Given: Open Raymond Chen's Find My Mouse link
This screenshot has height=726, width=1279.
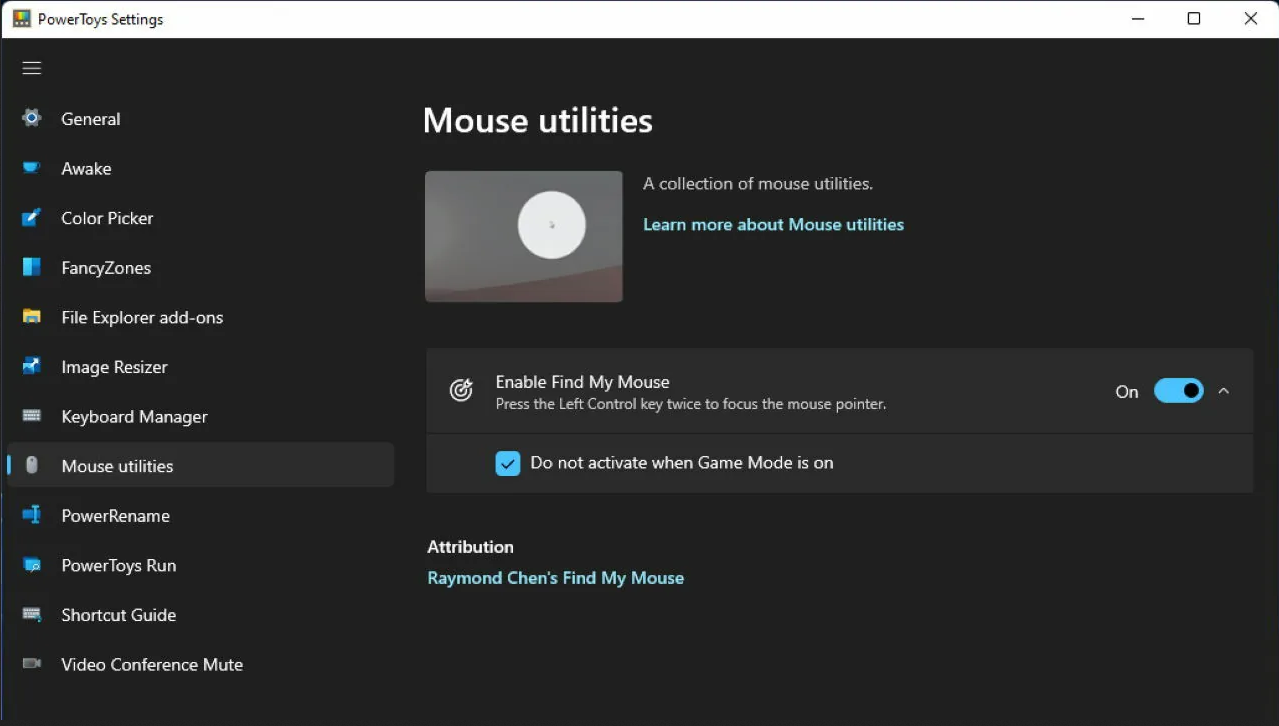Looking at the screenshot, I should (x=556, y=578).
